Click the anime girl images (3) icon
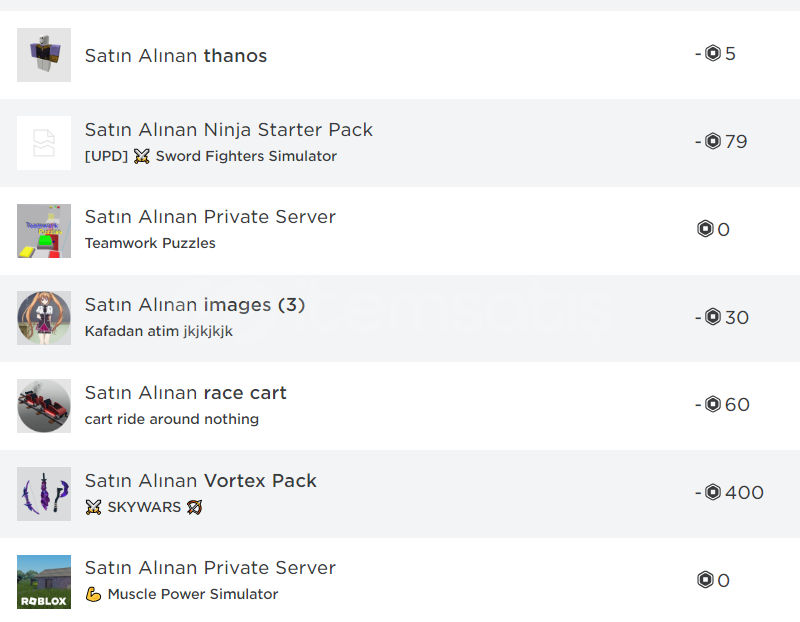Viewport: 800px width, 622px height. pos(44,318)
